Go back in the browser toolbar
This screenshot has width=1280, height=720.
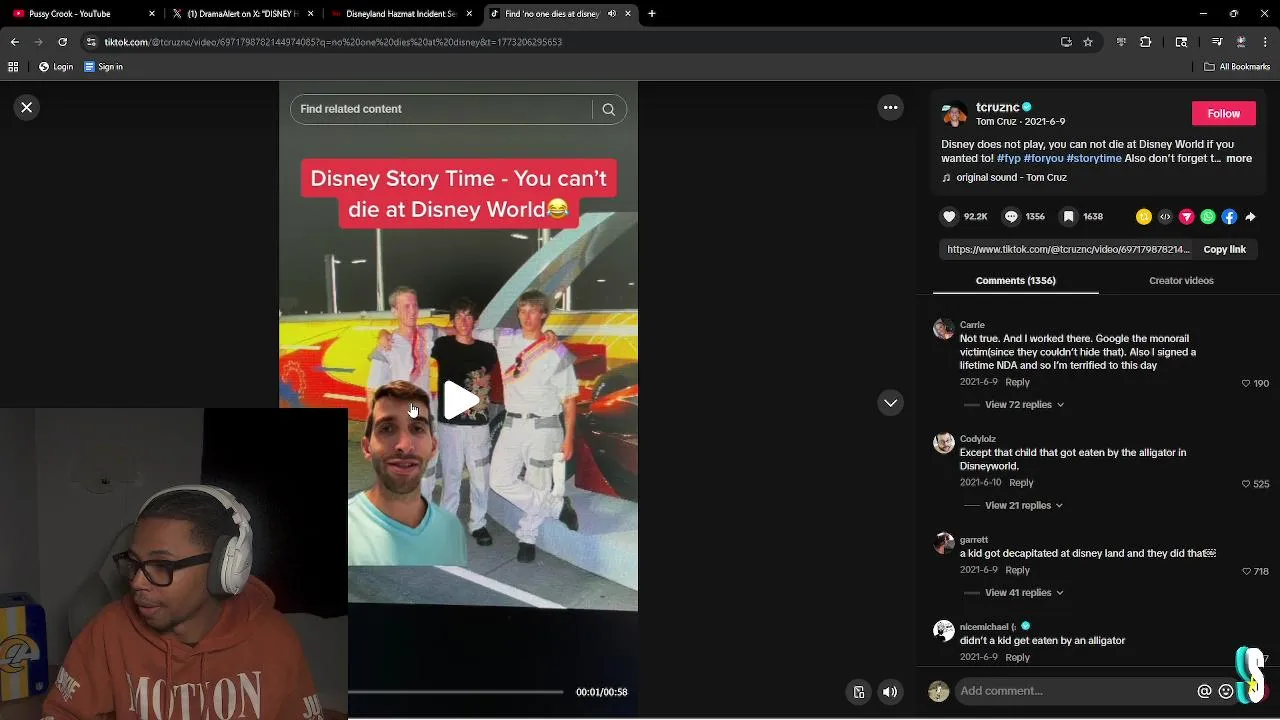tap(15, 42)
